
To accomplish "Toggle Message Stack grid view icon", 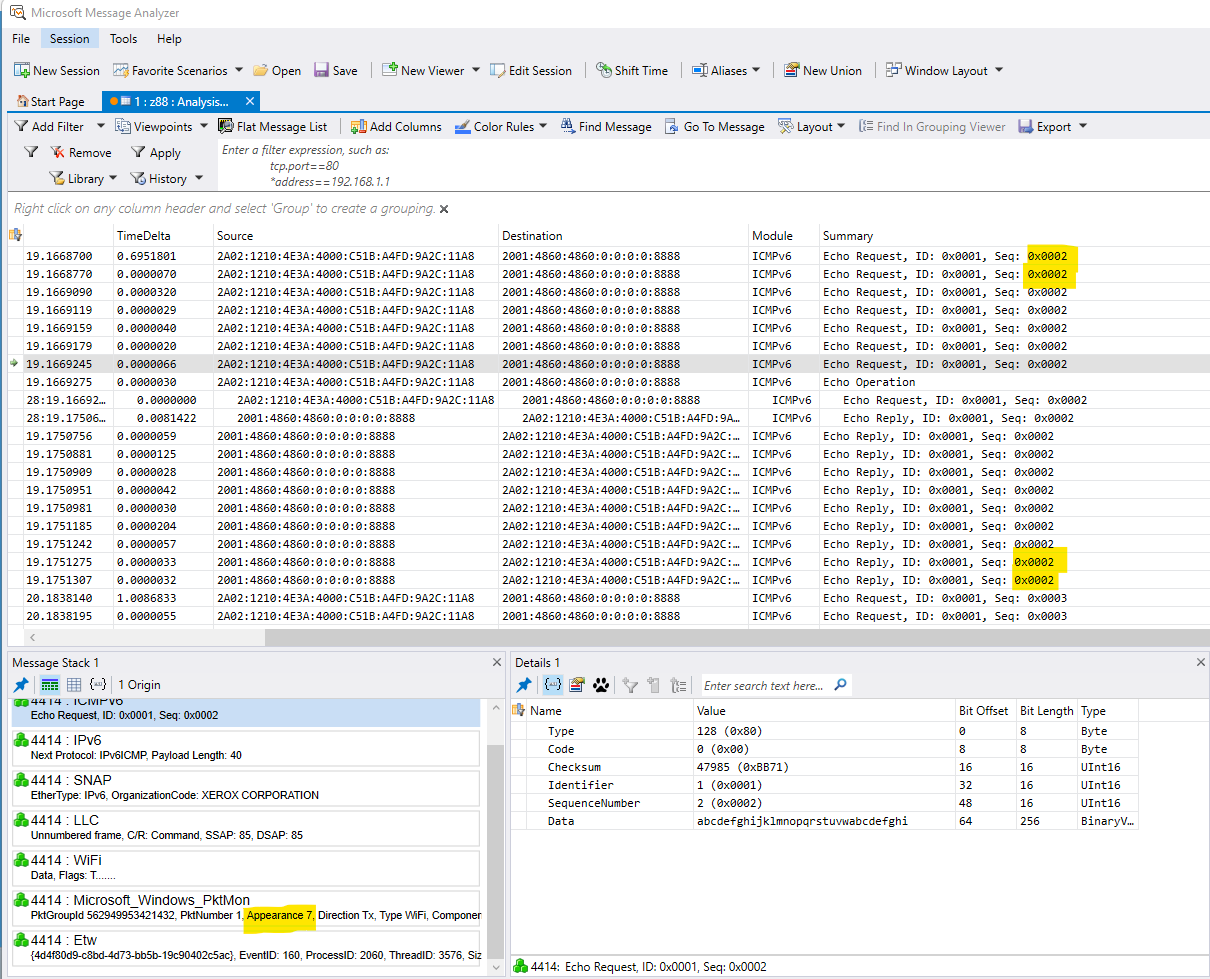I will click(x=74, y=685).
